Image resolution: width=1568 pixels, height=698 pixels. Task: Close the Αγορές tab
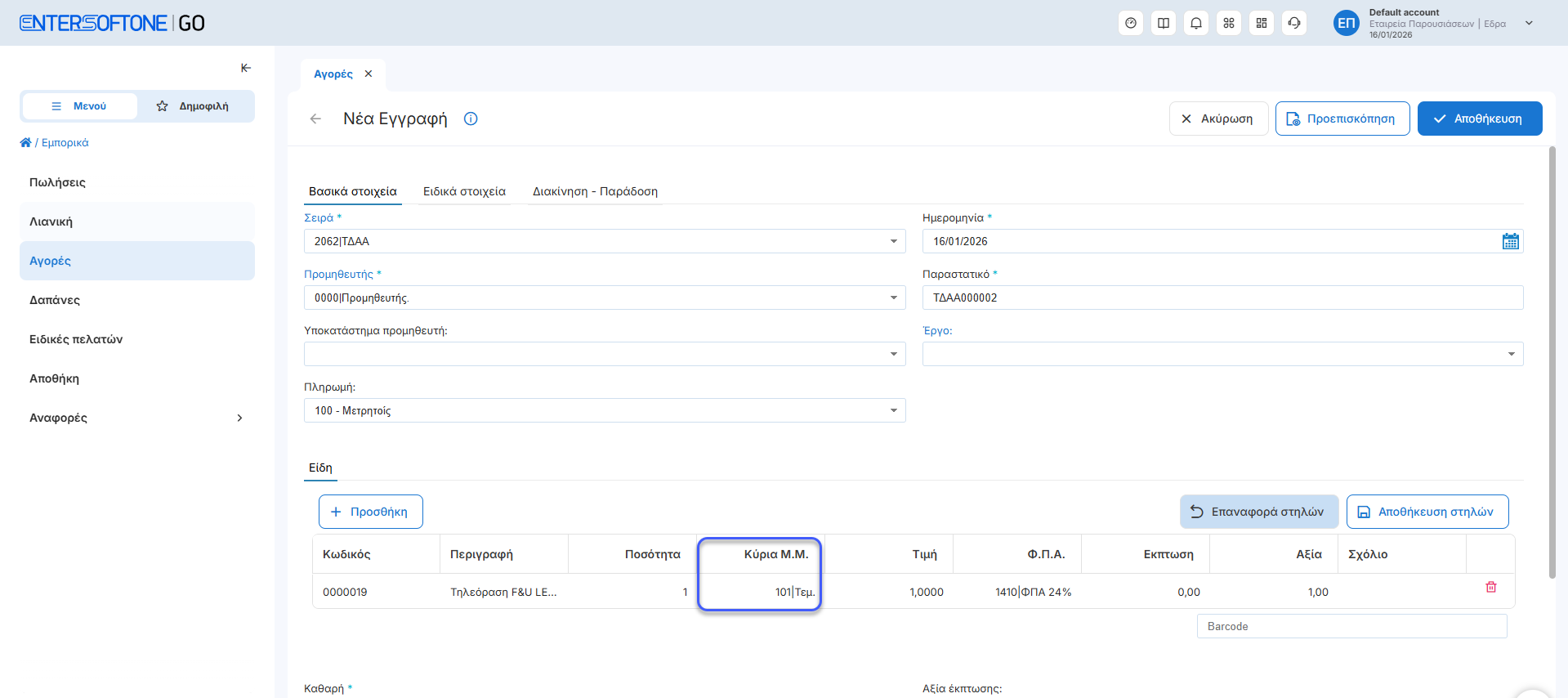point(369,74)
